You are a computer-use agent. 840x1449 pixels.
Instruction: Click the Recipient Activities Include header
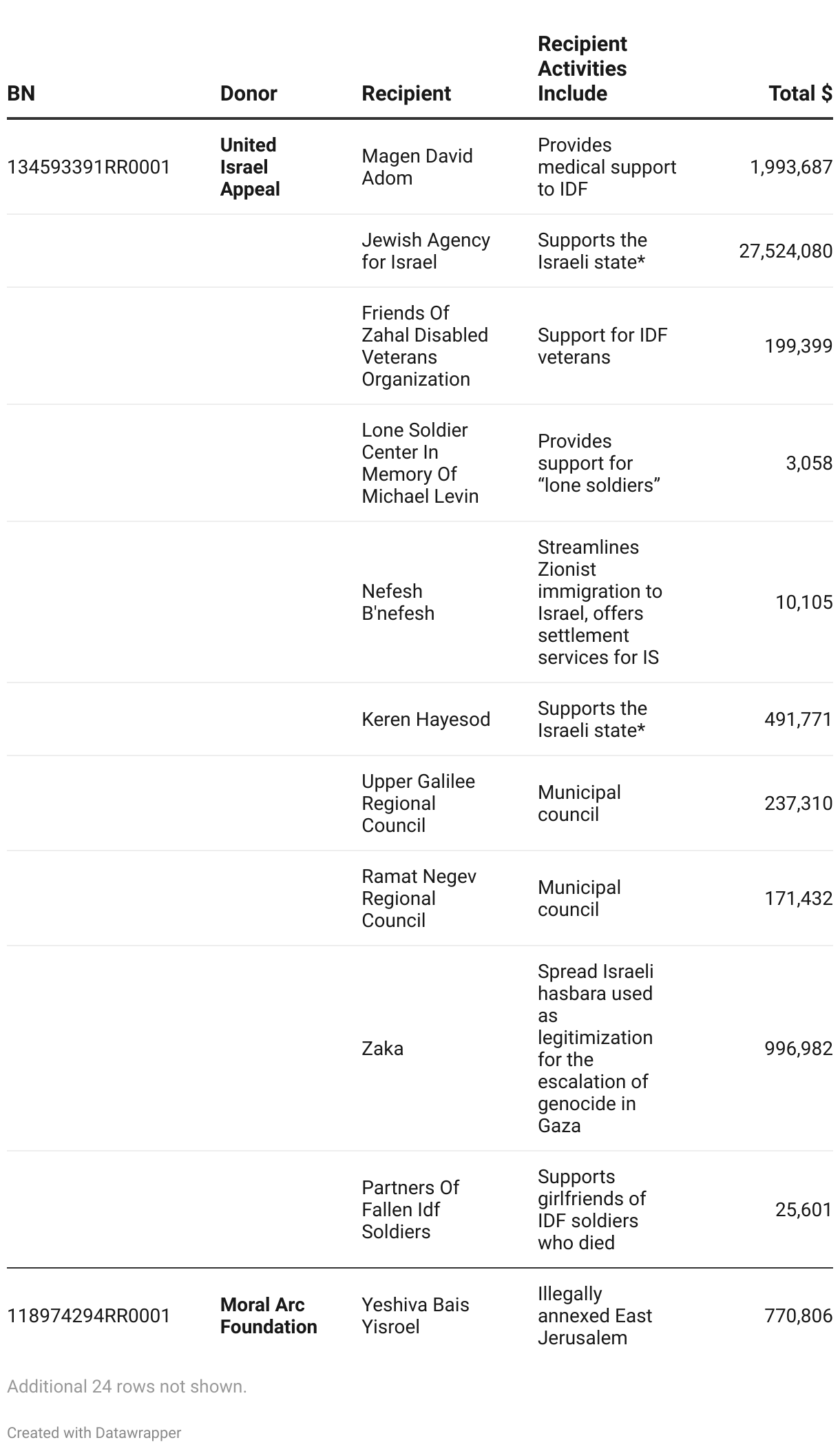pyautogui.click(x=582, y=69)
